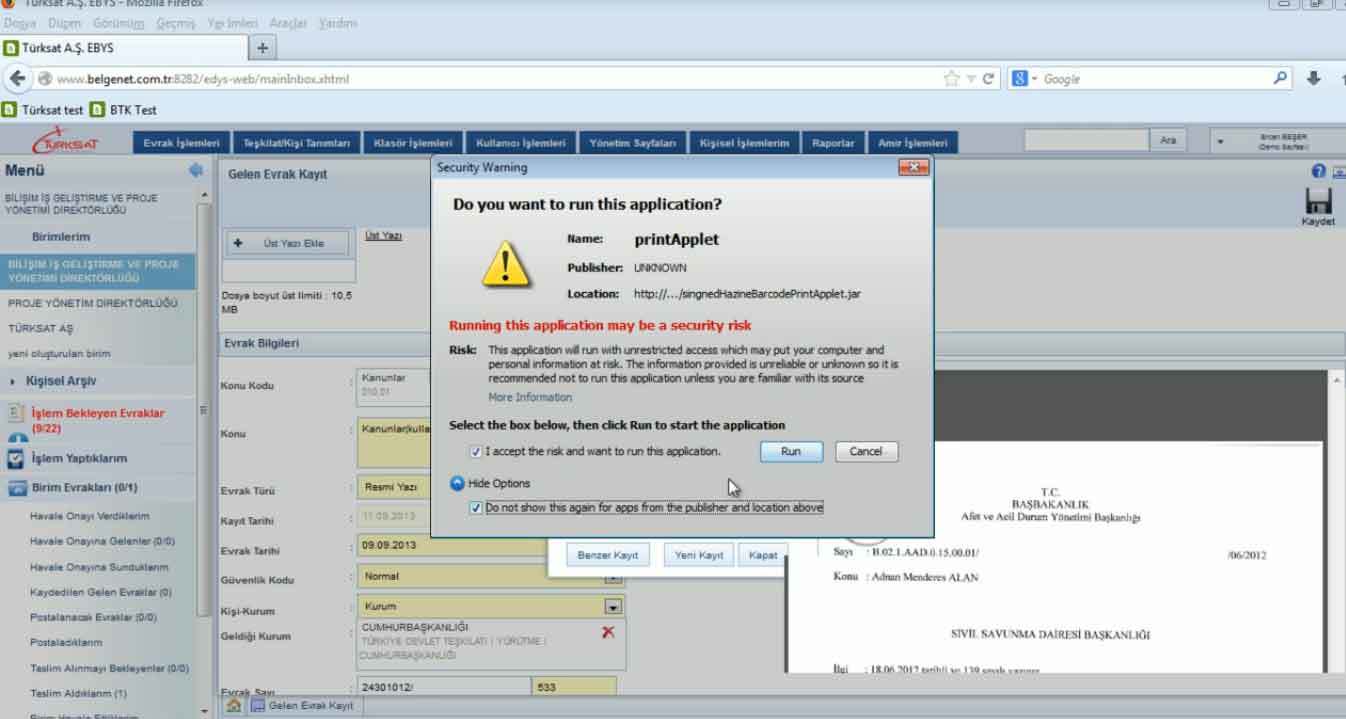The width and height of the screenshot is (1346, 719).
Task: Open Havale Onayı Verdiklerim in the sidebar
Action: 90,517
